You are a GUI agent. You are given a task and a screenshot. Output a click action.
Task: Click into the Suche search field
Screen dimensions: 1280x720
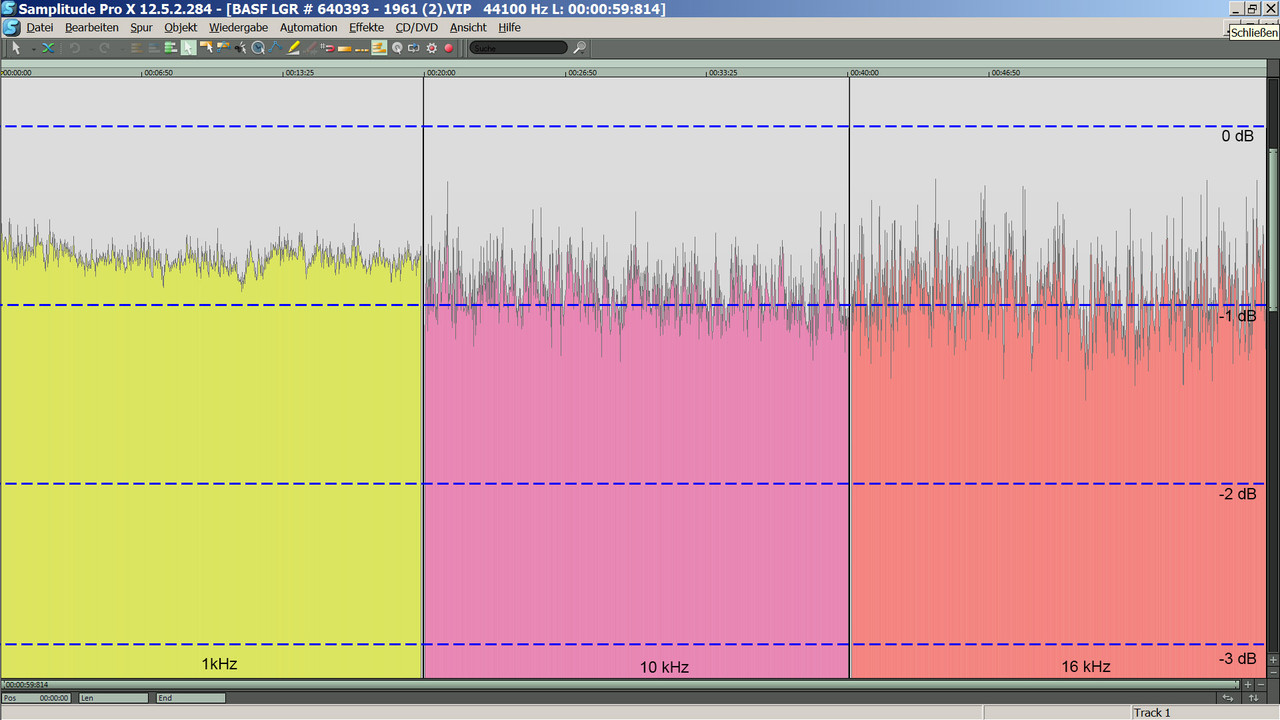518,47
